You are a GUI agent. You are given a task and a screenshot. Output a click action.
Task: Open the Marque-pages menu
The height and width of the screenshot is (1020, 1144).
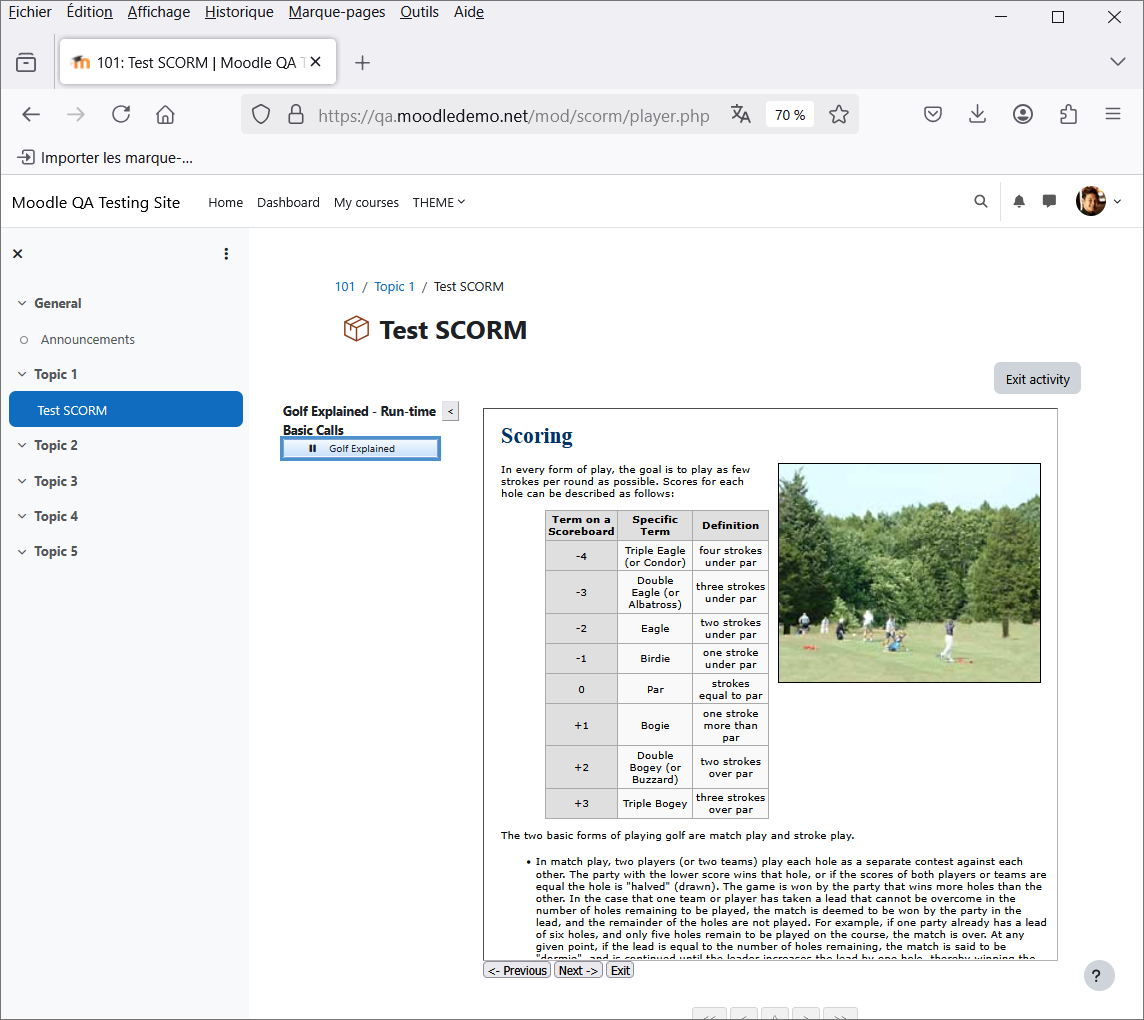[336, 12]
